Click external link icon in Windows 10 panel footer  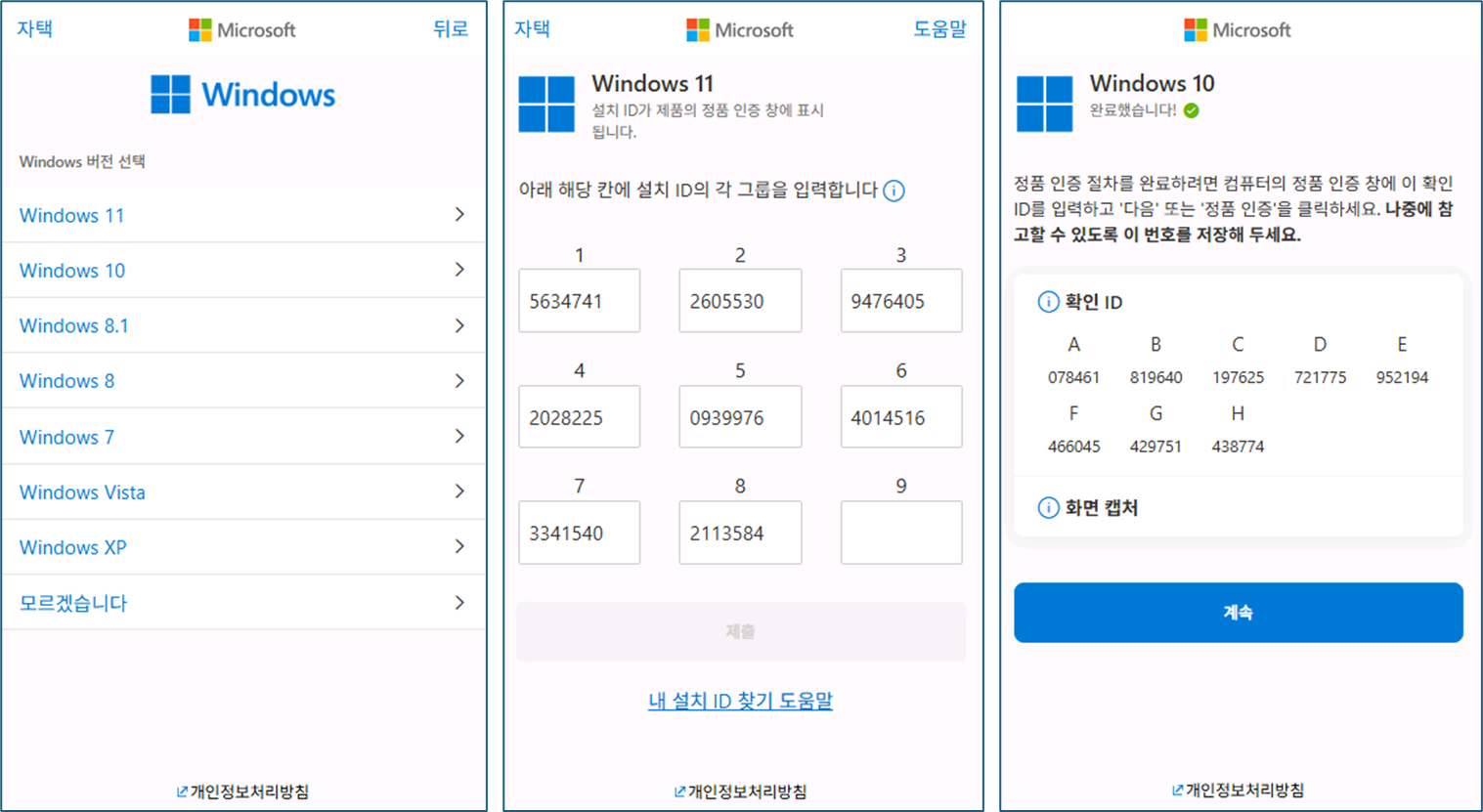point(1177,790)
